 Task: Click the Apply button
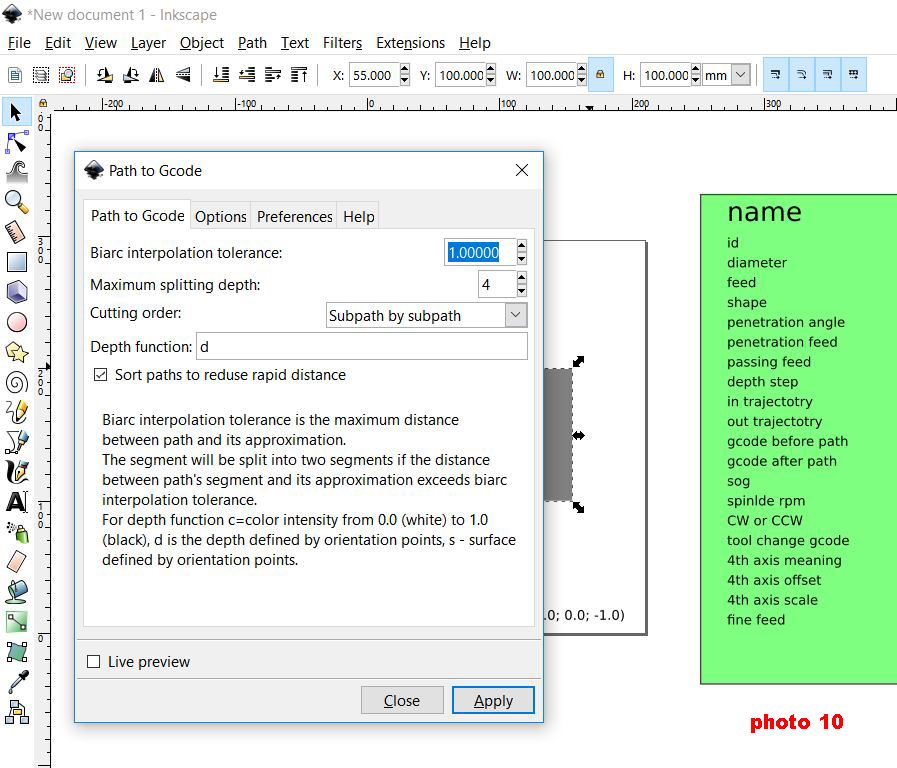tap(493, 701)
